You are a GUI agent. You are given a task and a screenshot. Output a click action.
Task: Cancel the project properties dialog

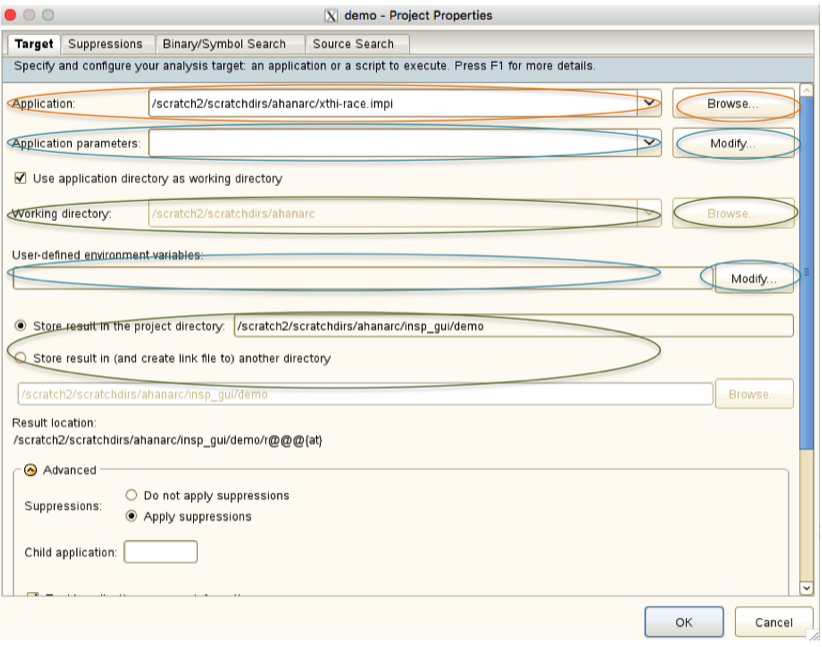(x=773, y=621)
